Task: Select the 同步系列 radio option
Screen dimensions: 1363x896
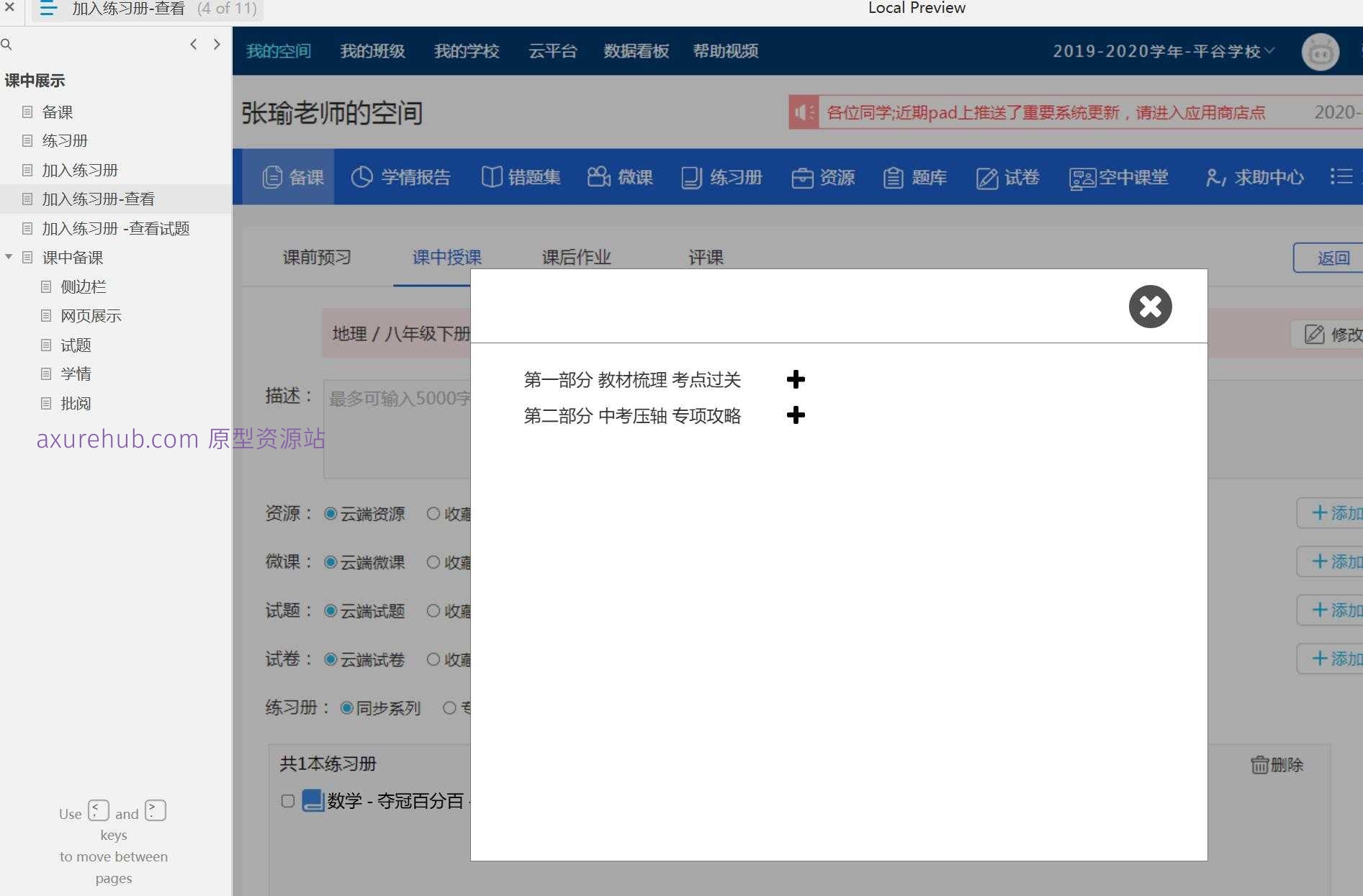Action: tap(346, 707)
